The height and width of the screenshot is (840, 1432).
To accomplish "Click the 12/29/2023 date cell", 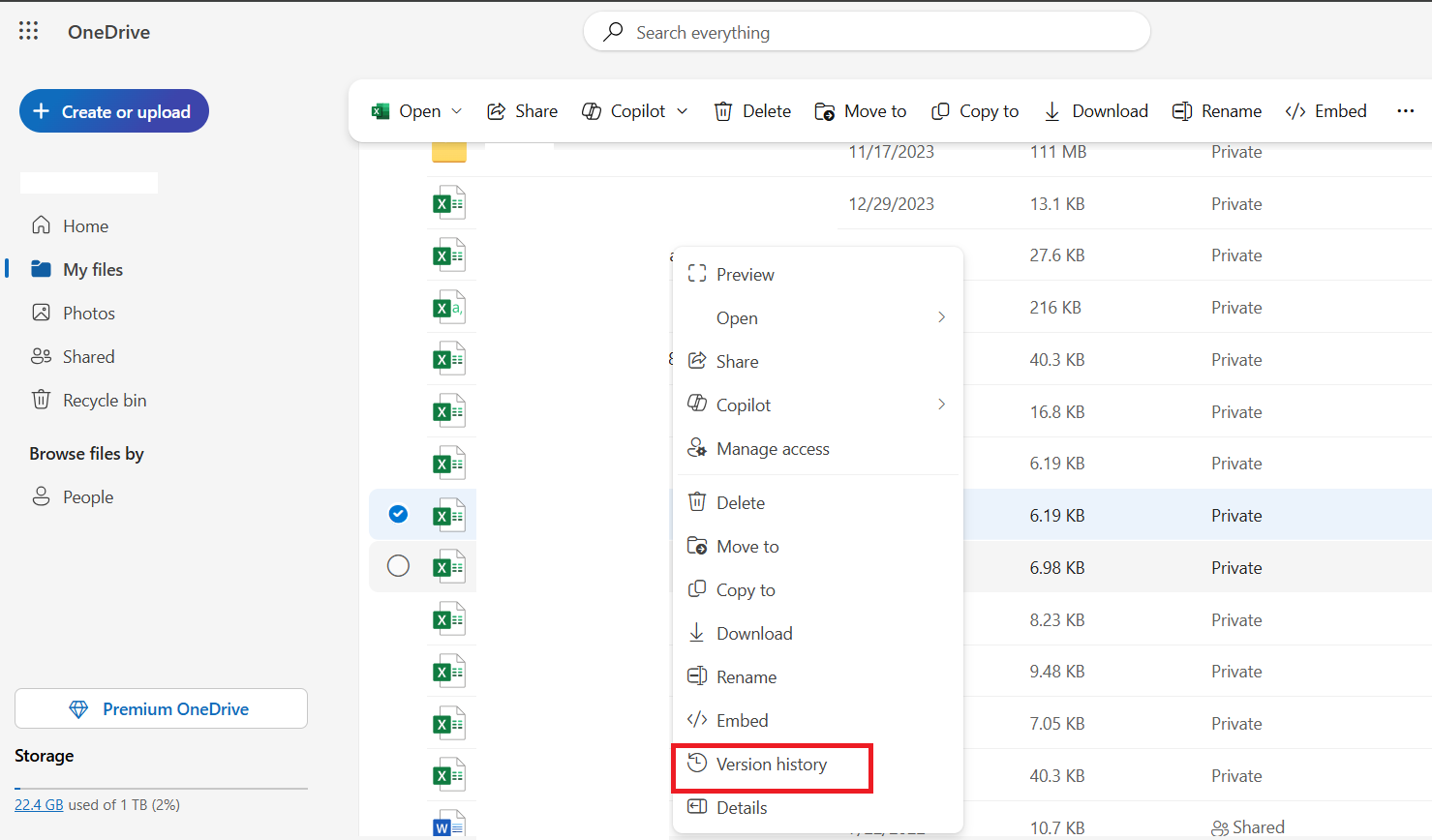I will [x=892, y=203].
